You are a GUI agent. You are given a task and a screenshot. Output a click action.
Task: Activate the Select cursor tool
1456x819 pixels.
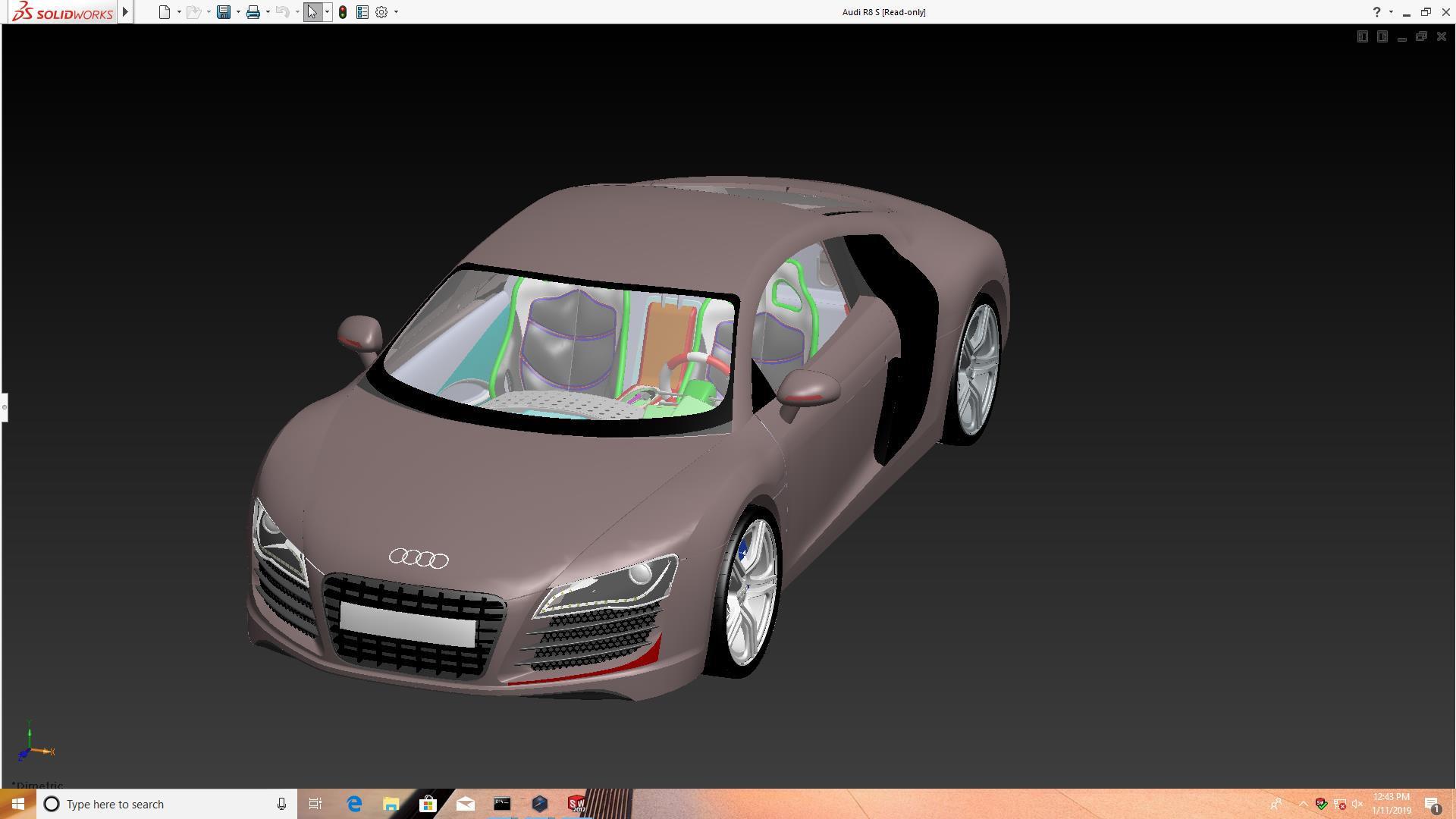tap(312, 12)
